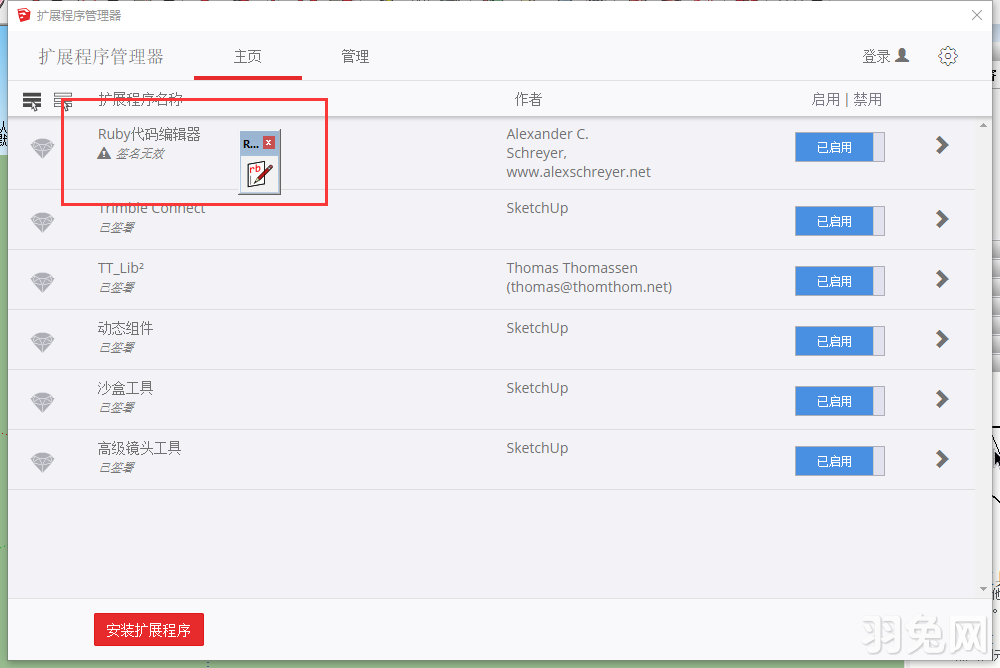
Task: Open the settings gear icon
Action: [x=948, y=56]
